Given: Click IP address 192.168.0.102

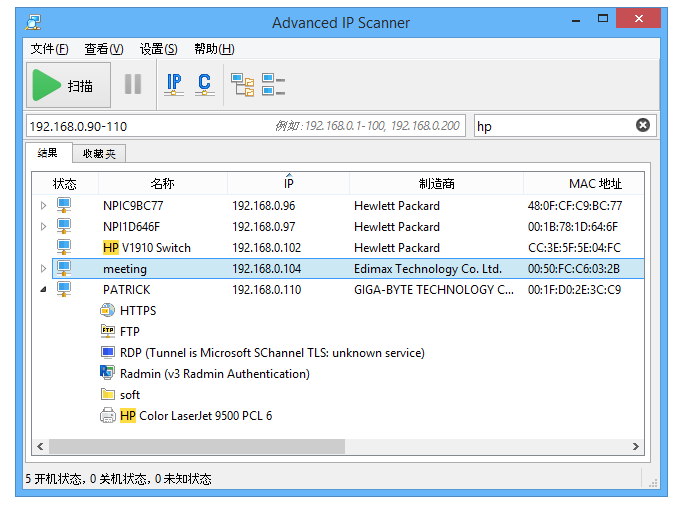Looking at the screenshot, I should (267, 248).
